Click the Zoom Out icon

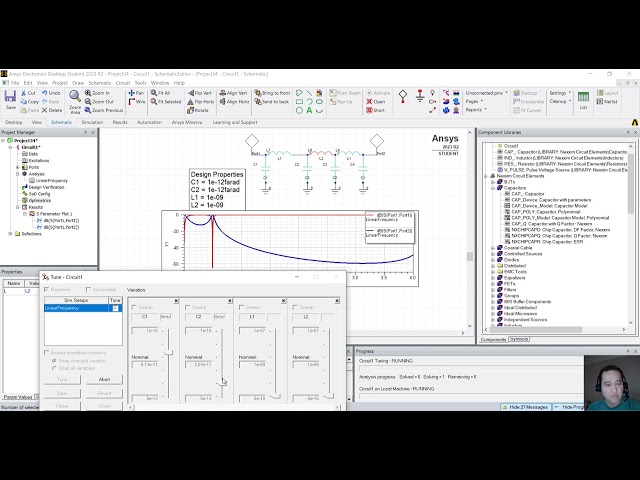88,102
